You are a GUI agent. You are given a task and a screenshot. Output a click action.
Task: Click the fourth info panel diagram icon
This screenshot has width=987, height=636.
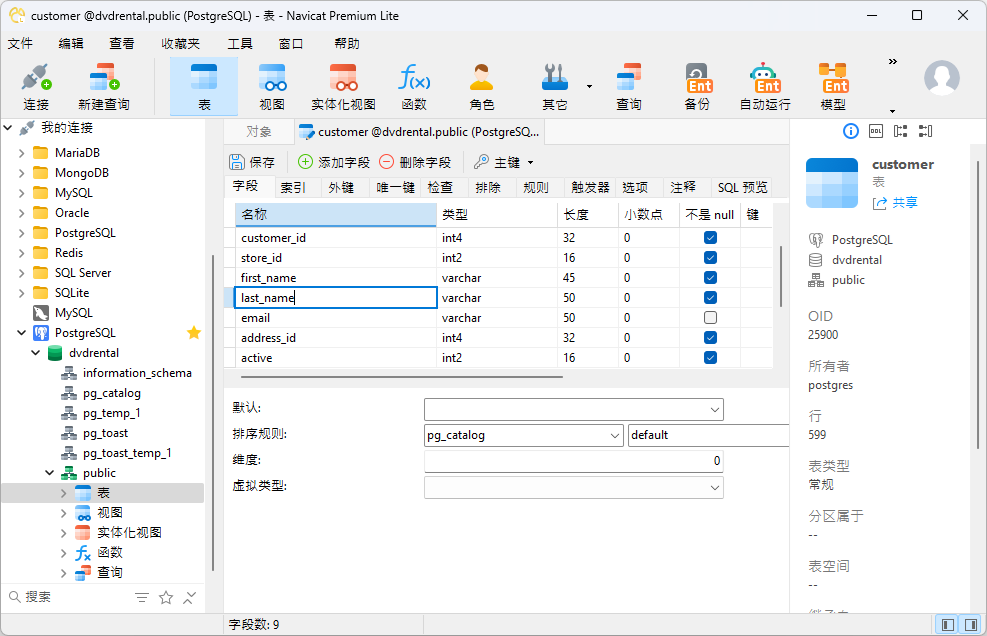925,131
